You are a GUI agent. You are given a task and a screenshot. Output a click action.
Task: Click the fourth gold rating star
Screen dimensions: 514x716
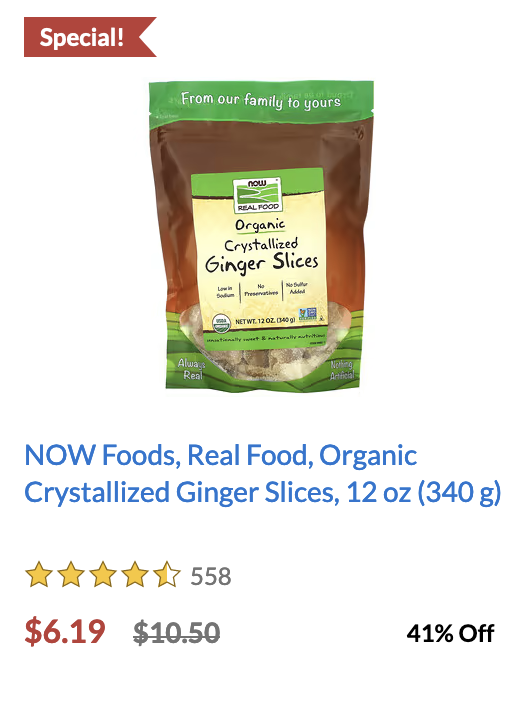pyautogui.click(x=135, y=574)
